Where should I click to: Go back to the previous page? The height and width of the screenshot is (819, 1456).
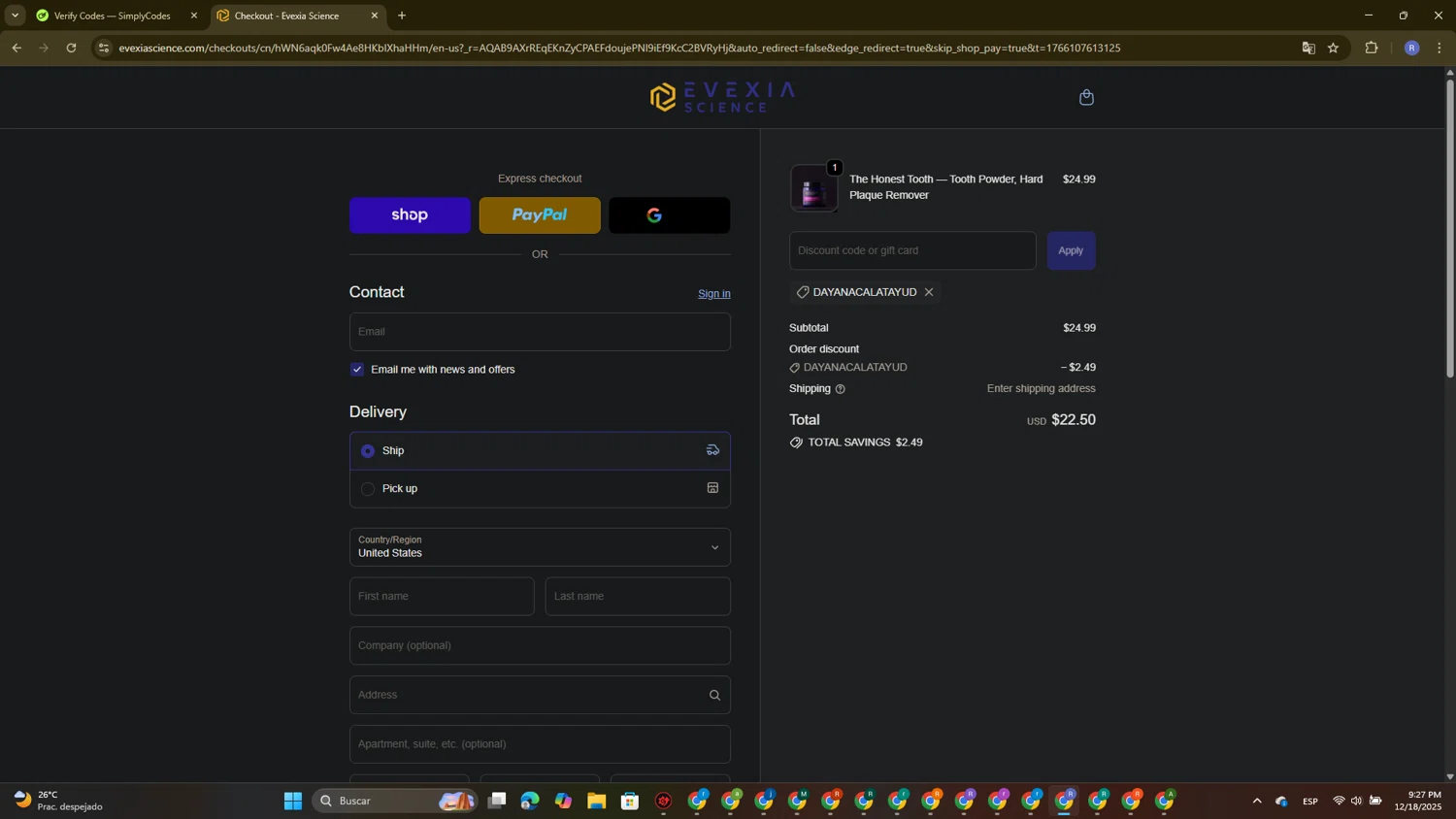tap(17, 48)
